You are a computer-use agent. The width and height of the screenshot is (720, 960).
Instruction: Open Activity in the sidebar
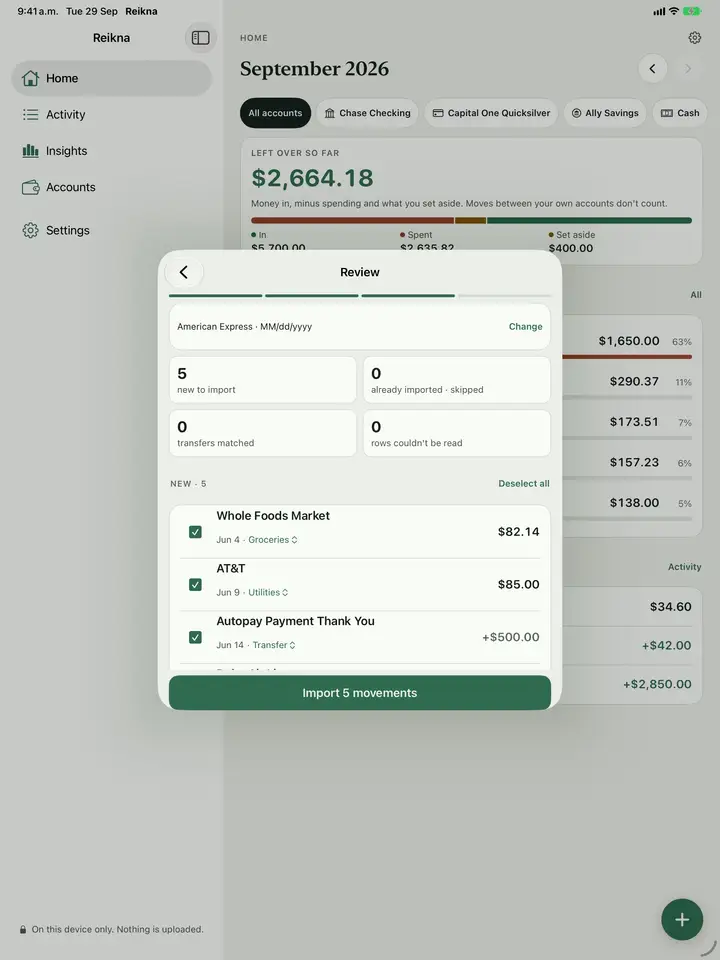[x=111, y=114]
